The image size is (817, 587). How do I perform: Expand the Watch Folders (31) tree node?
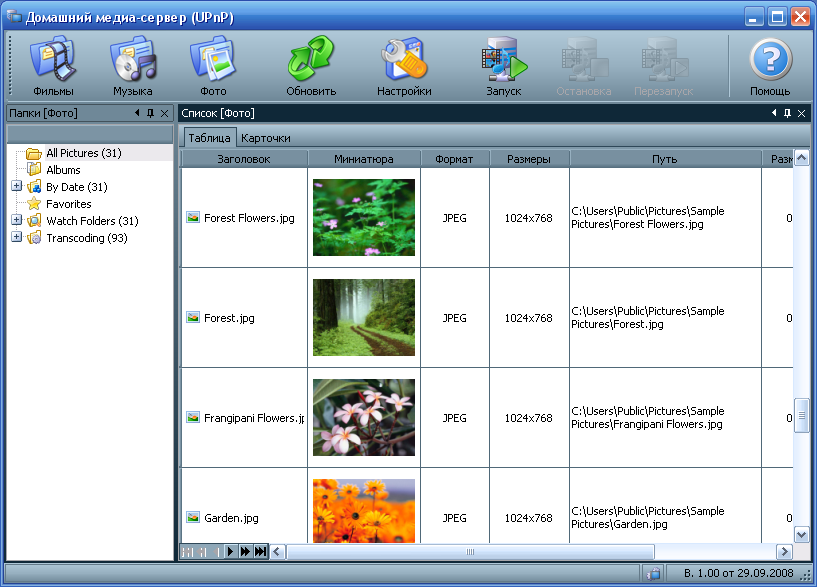17,220
